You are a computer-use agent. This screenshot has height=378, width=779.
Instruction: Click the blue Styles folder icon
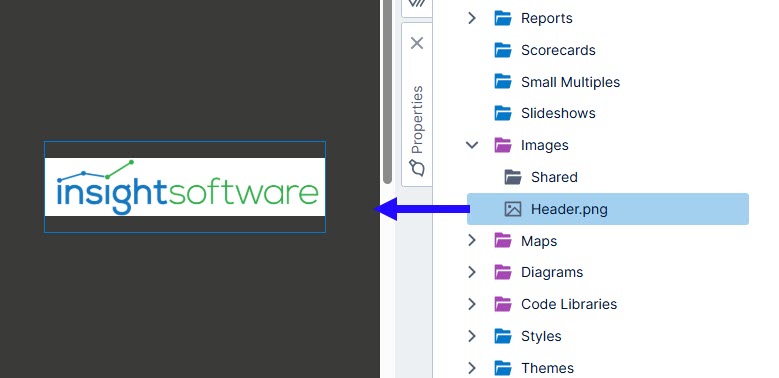pyautogui.click(x=503, y=336)
